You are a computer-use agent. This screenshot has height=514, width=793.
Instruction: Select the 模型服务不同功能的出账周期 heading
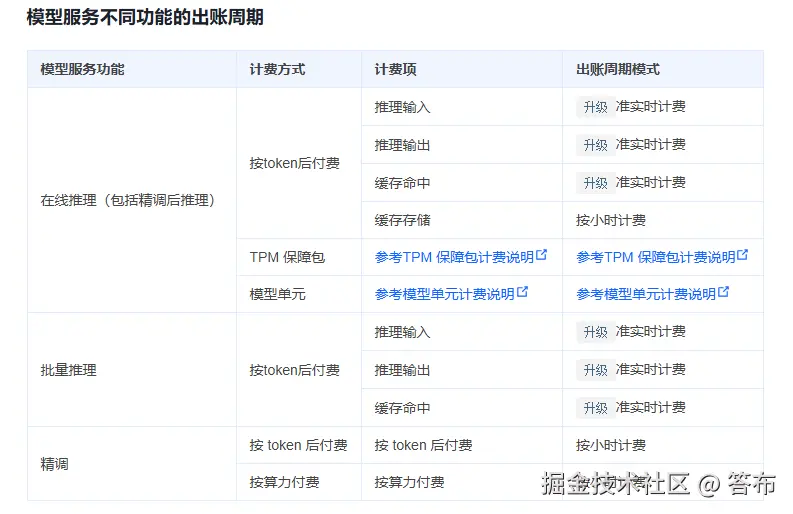[145, 17]
